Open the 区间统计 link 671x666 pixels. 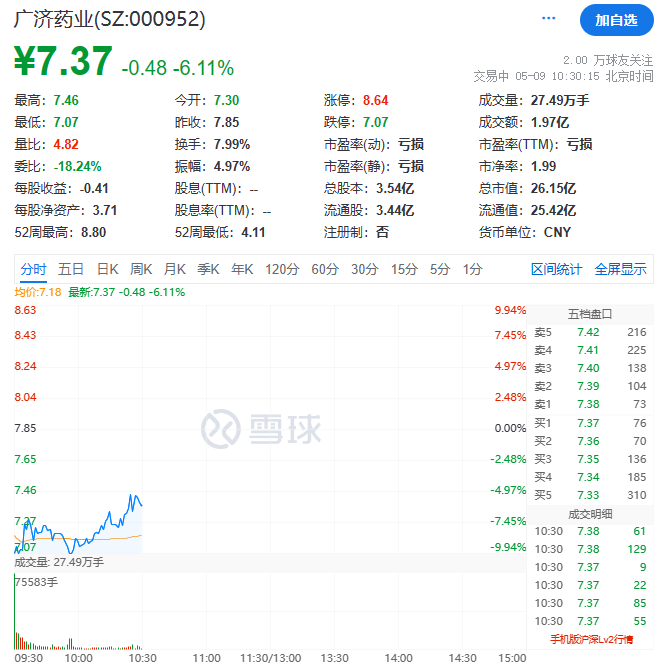coord(556,269)
